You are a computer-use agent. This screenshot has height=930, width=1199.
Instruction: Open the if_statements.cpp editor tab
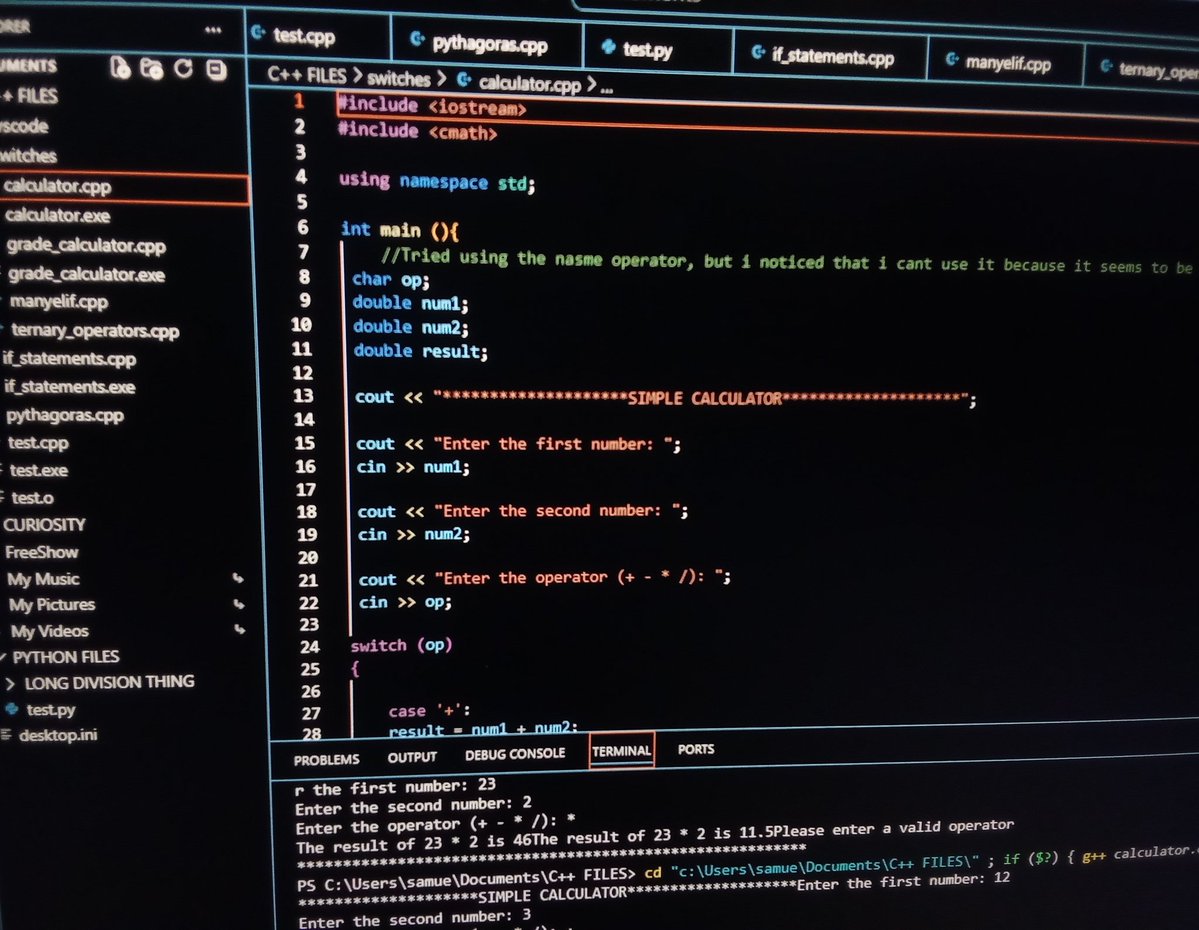click(832, 56)
